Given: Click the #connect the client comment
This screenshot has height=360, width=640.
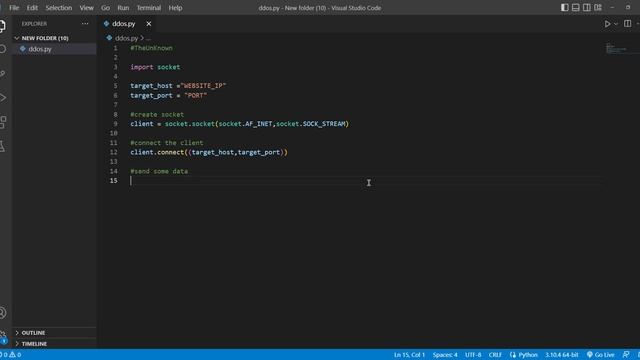Looking at the screenshot, I should (x=167, y=143).
